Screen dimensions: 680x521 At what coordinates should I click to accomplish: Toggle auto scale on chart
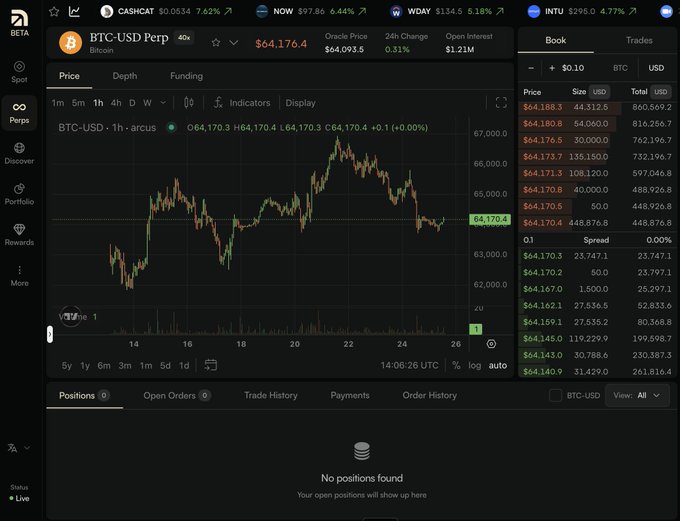point(497,365)
